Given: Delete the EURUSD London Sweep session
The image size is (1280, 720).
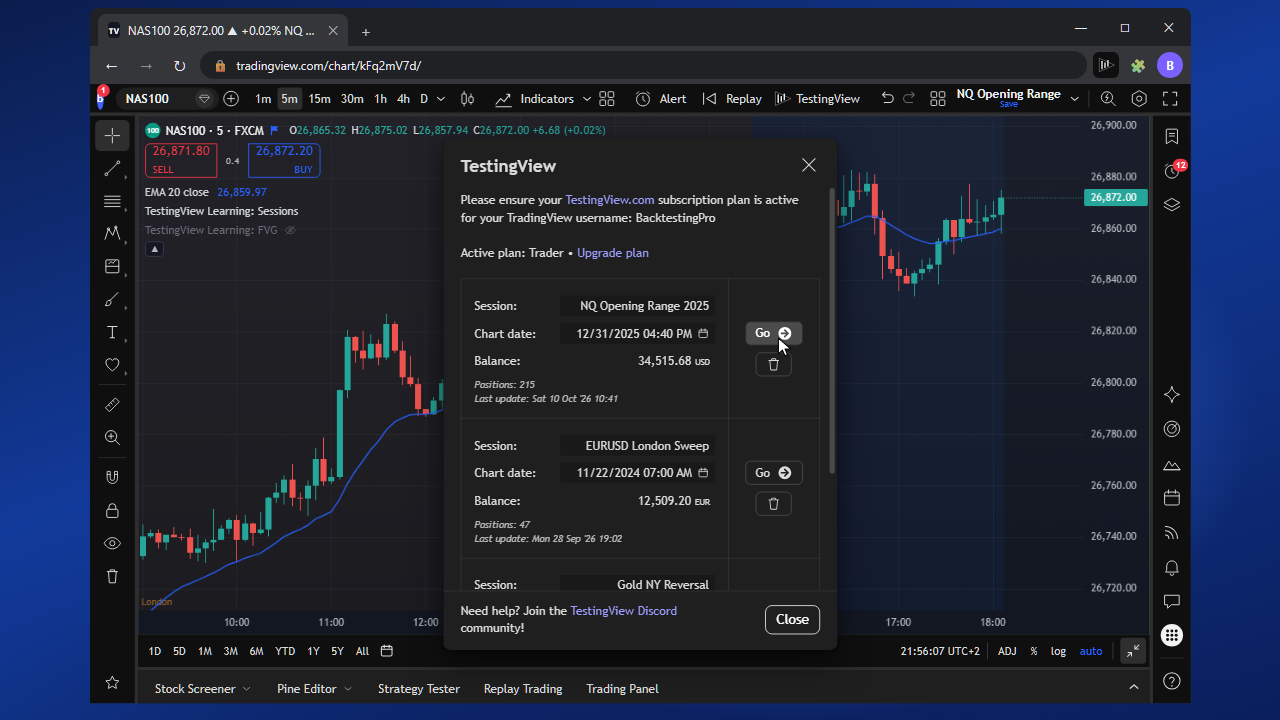Looking at the screenshot, I should (773, 504).
